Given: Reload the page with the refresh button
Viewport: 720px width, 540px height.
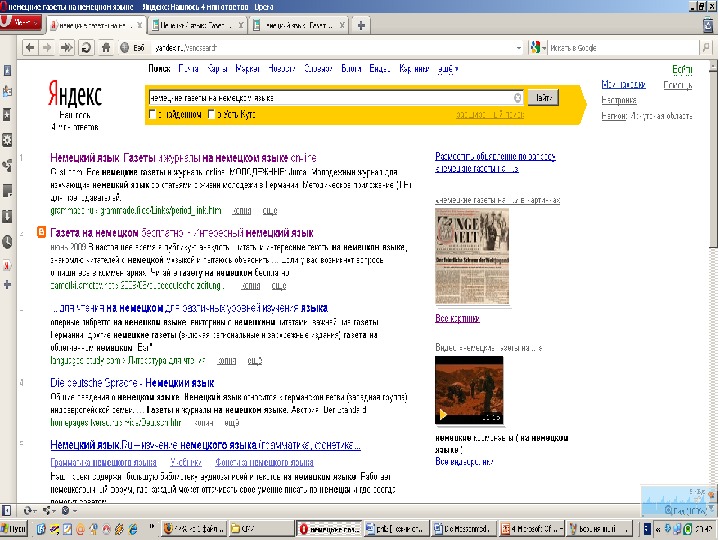Looking at the screenshot, I should click(86, 47).
